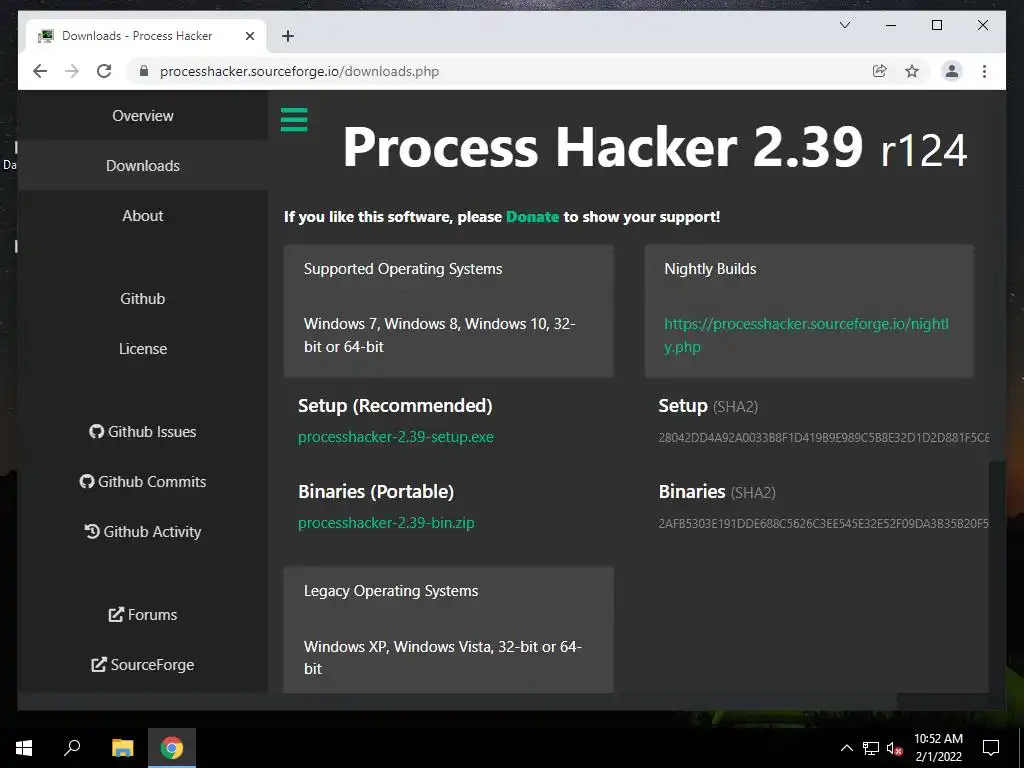The image size is (1024, 768).
Task: Go back with the browser back arrow
Action: [40, 71]
